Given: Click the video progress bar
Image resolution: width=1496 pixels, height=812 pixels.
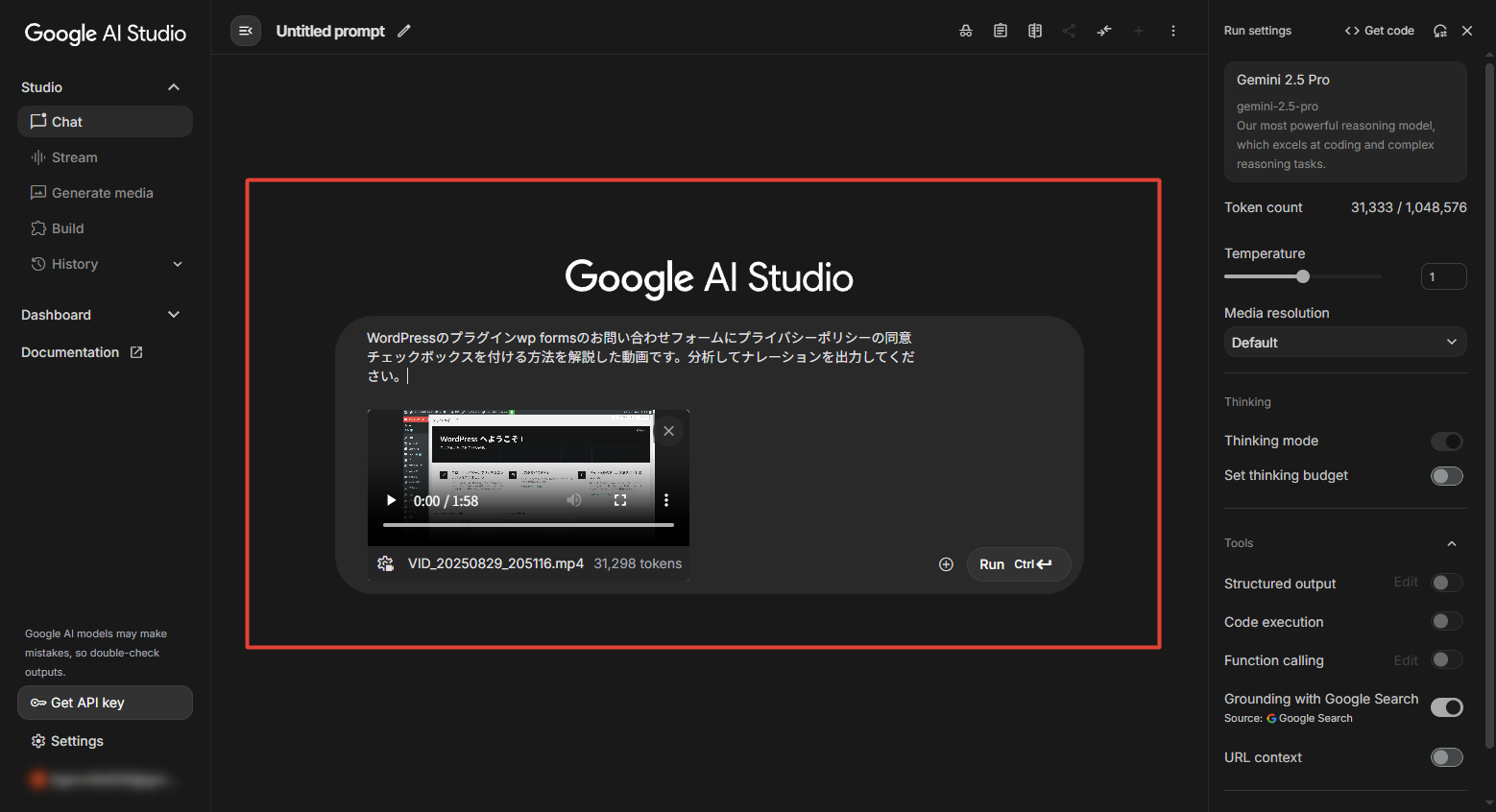Looking at the screenshot, I should [x=528, y=525].
